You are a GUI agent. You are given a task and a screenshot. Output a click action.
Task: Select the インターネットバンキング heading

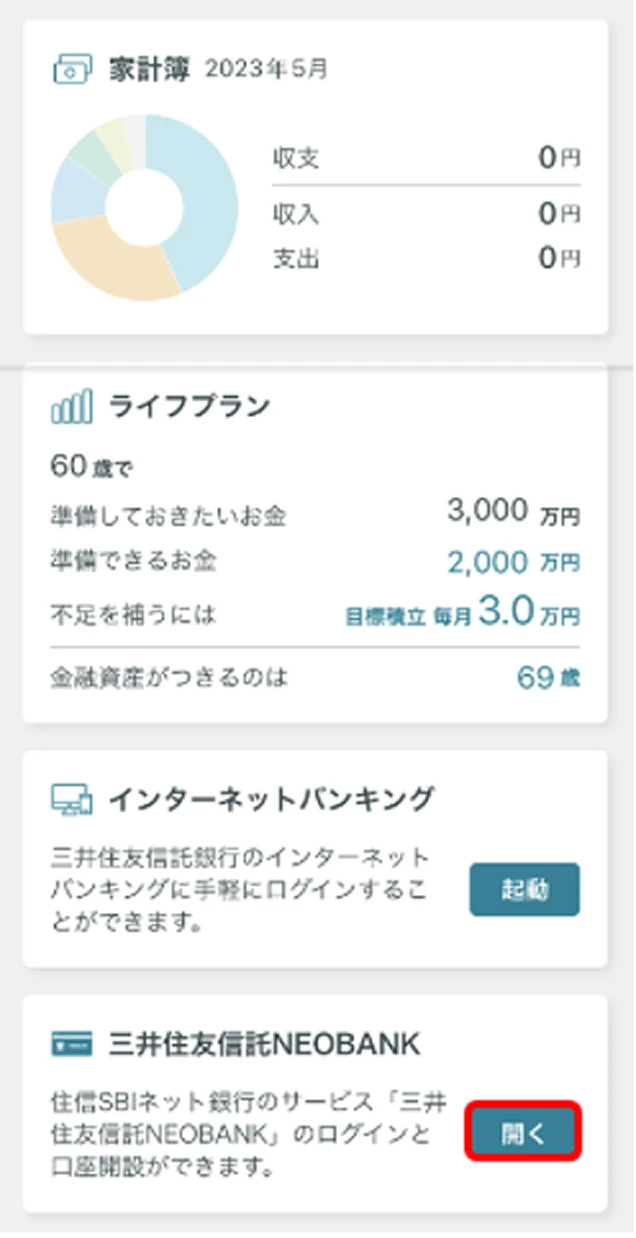270,799
